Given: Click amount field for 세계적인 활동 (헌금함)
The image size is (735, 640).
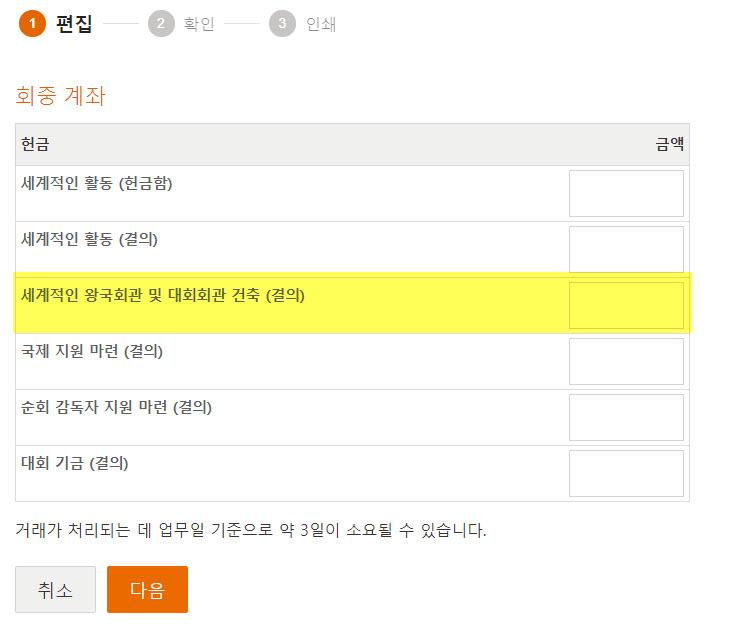Looking at the screenshot, I should [x=626, y=193].
